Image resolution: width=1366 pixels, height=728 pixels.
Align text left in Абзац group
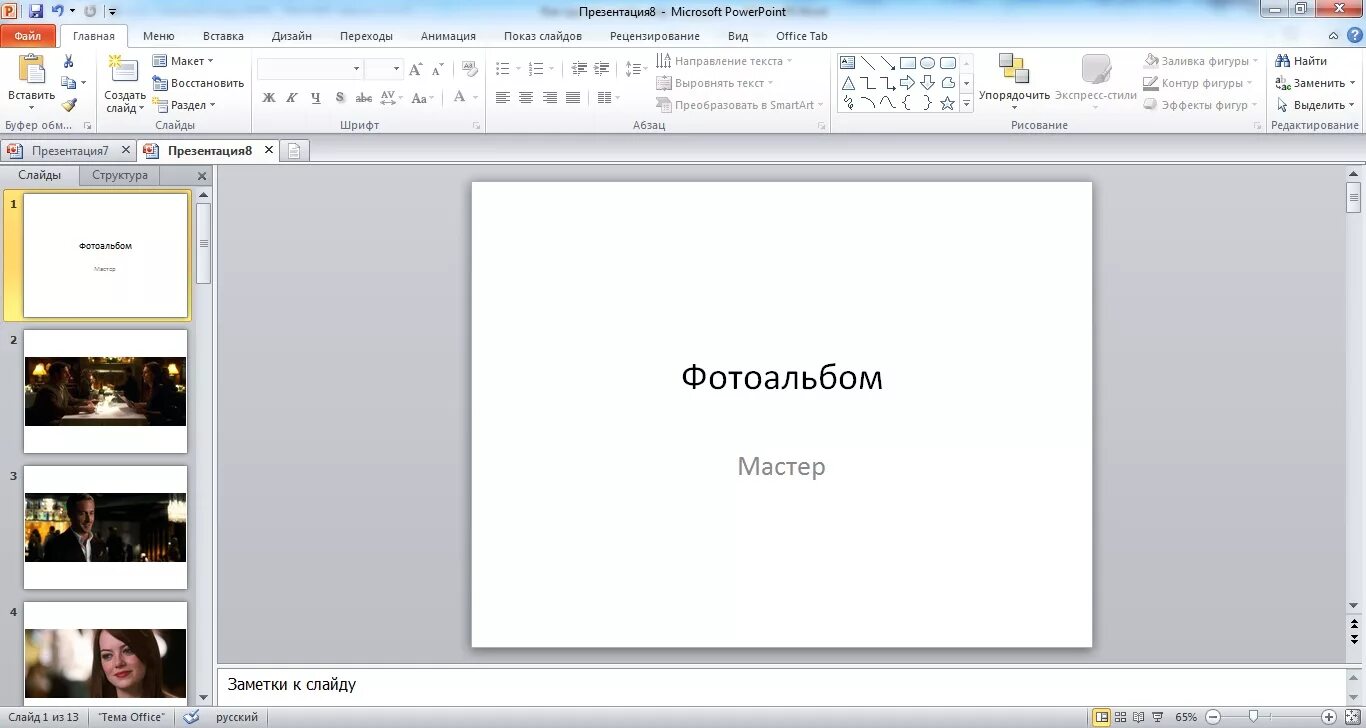[x=502, y=98]
